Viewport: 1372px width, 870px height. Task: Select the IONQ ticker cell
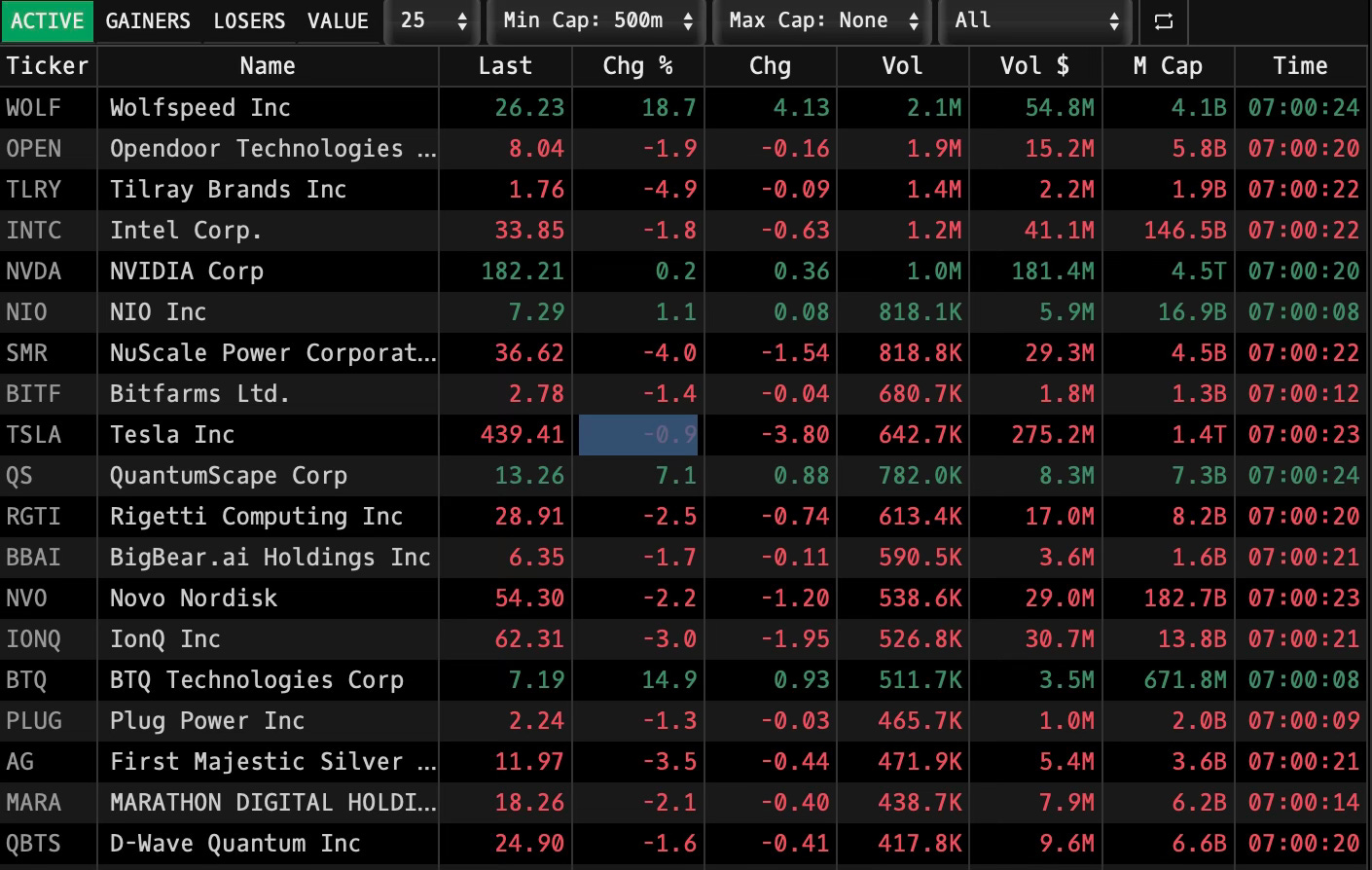pos(48,639)
